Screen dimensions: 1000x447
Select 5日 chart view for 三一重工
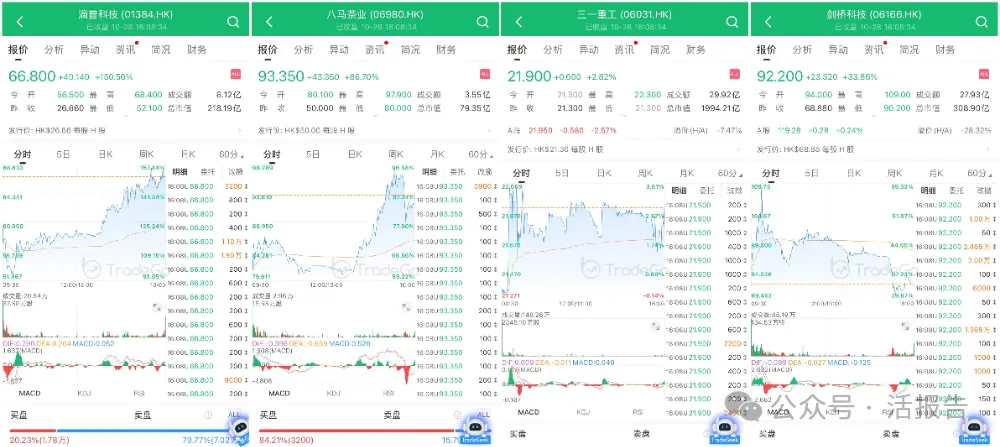(x=562, y=173)
